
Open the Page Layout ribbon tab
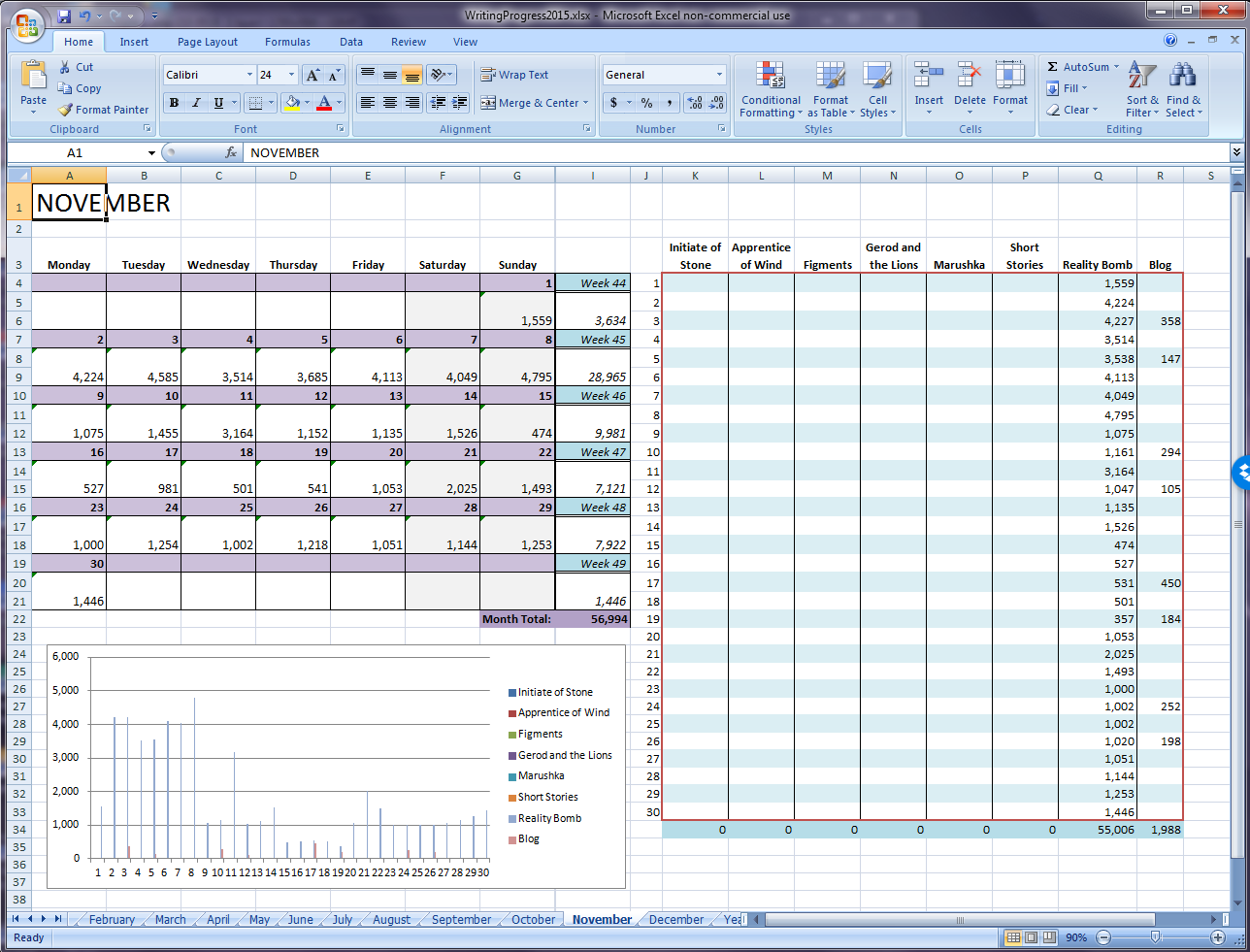[x=207, y=42]
